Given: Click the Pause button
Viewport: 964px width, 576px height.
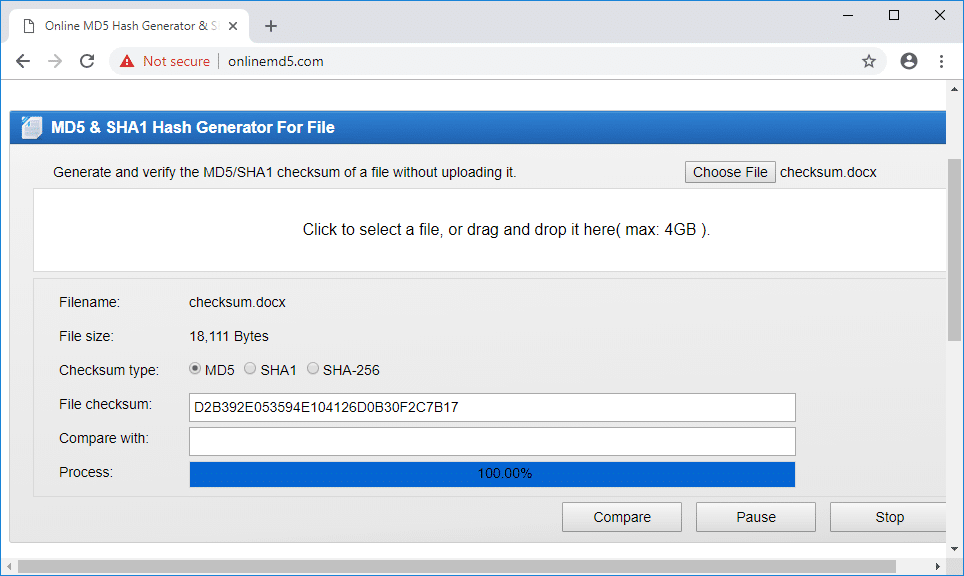Looking at the screenshot, I should coord(756,517).
